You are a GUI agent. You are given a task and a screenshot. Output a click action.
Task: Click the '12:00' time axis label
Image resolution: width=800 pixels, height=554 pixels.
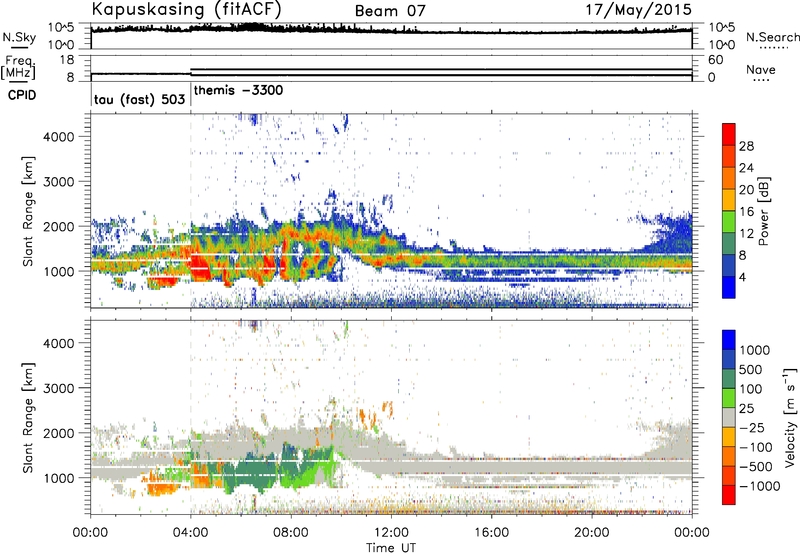391,533
